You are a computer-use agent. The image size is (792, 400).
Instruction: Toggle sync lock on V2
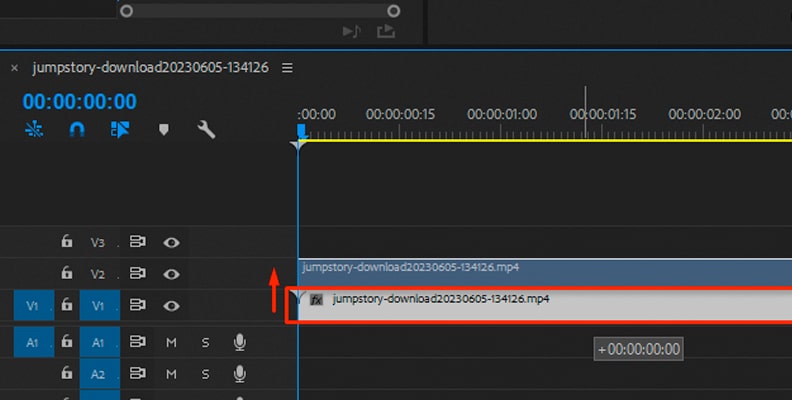[137, 273]
